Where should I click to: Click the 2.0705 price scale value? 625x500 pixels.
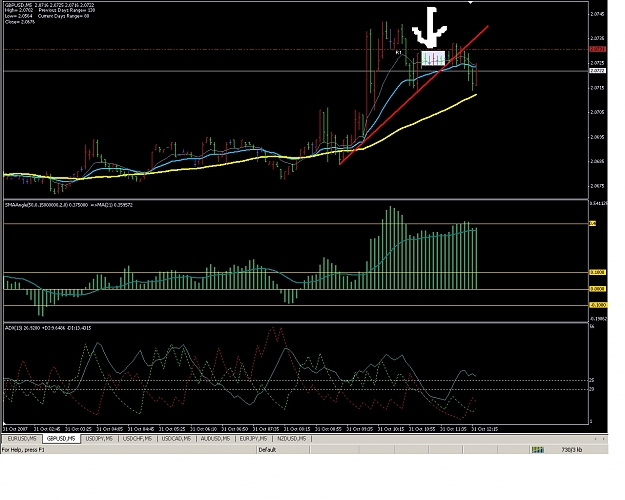click(x=597, y=112)
